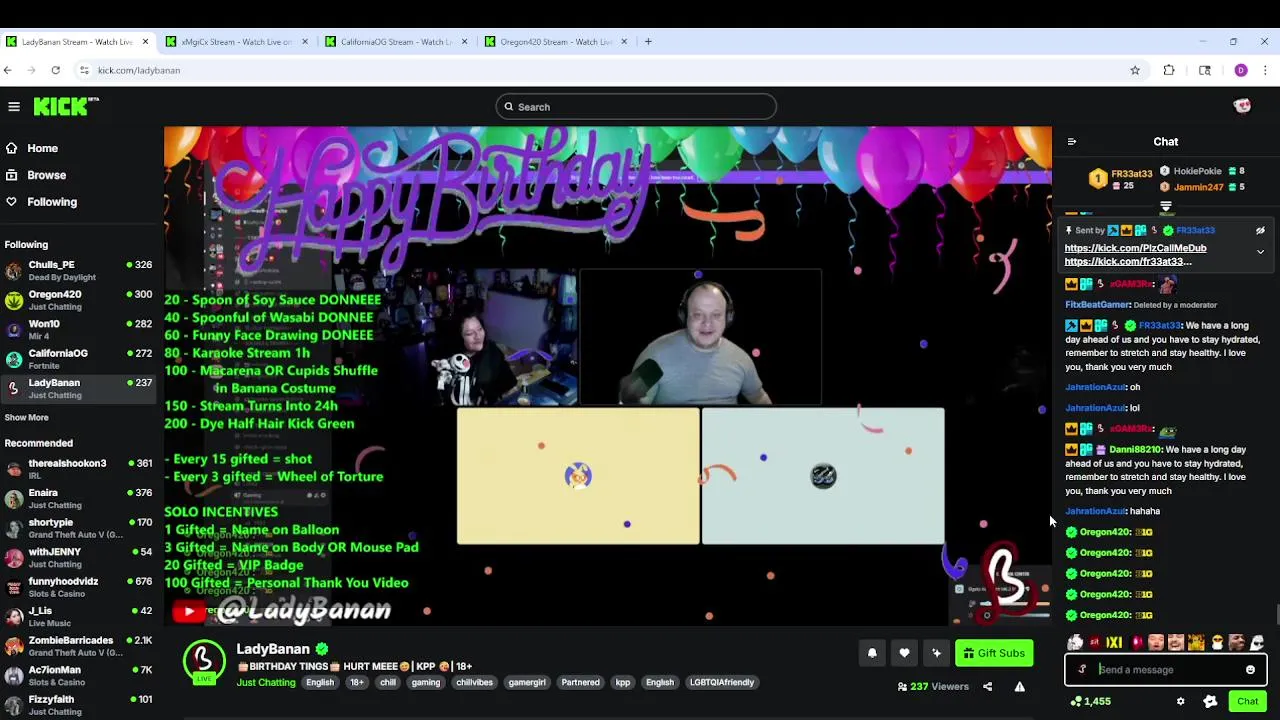
Task: Click the sparkle subscribe icon button
Action: [x=936, y=653]
